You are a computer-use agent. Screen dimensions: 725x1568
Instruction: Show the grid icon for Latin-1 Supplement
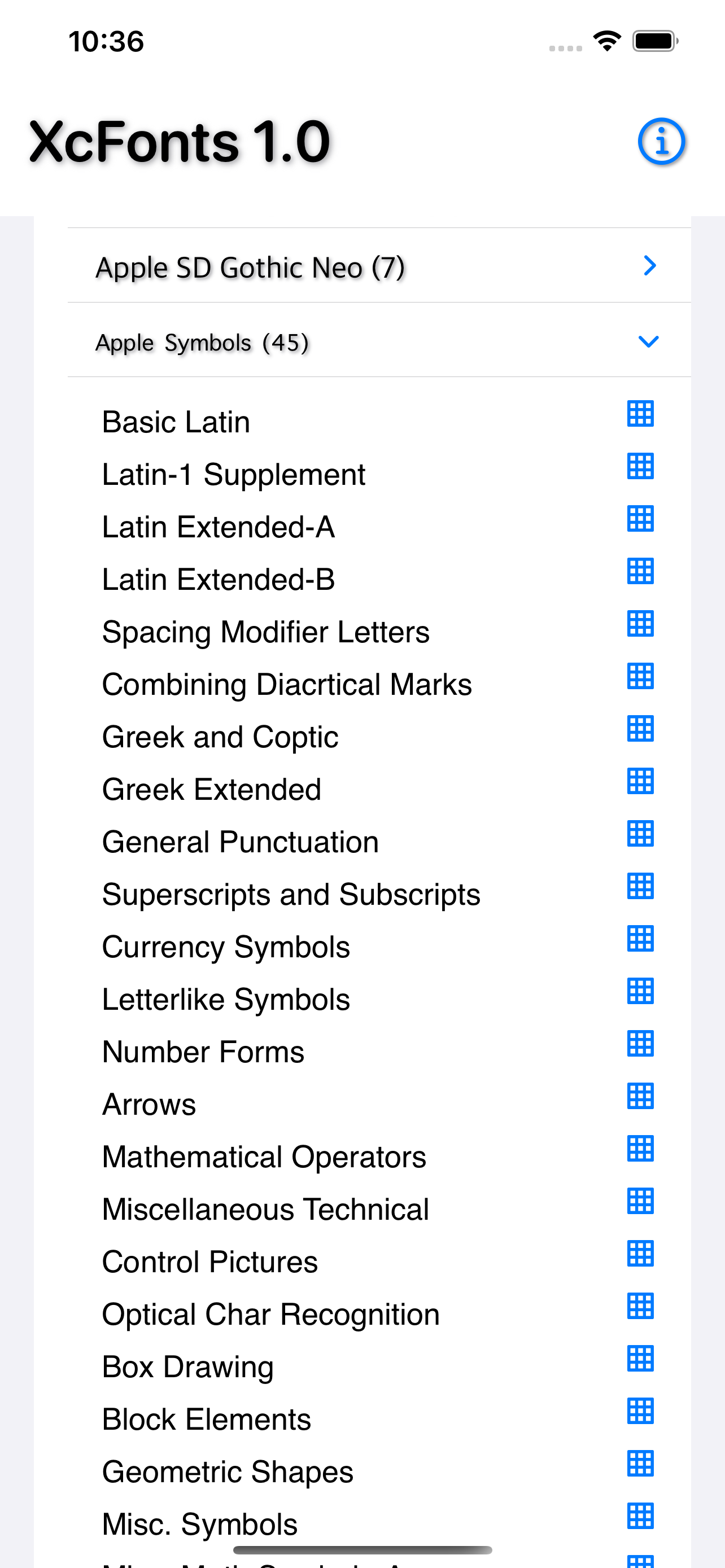coord(640,466)
